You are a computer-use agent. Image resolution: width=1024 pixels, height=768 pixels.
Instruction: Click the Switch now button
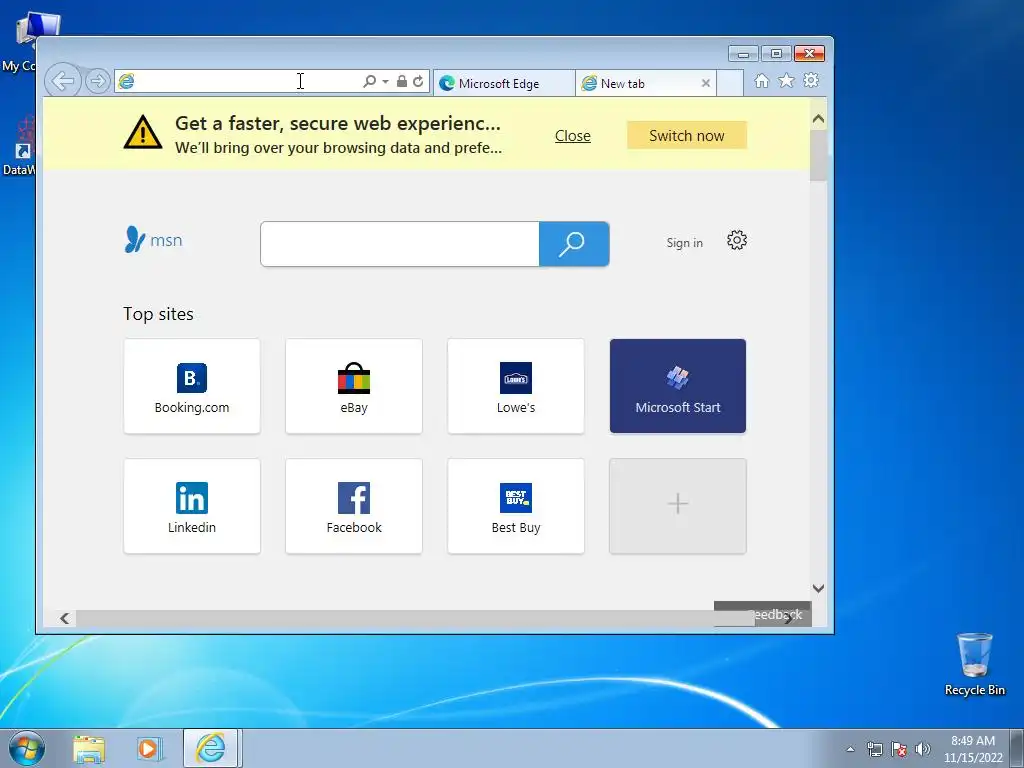click(x=686, y=135)
